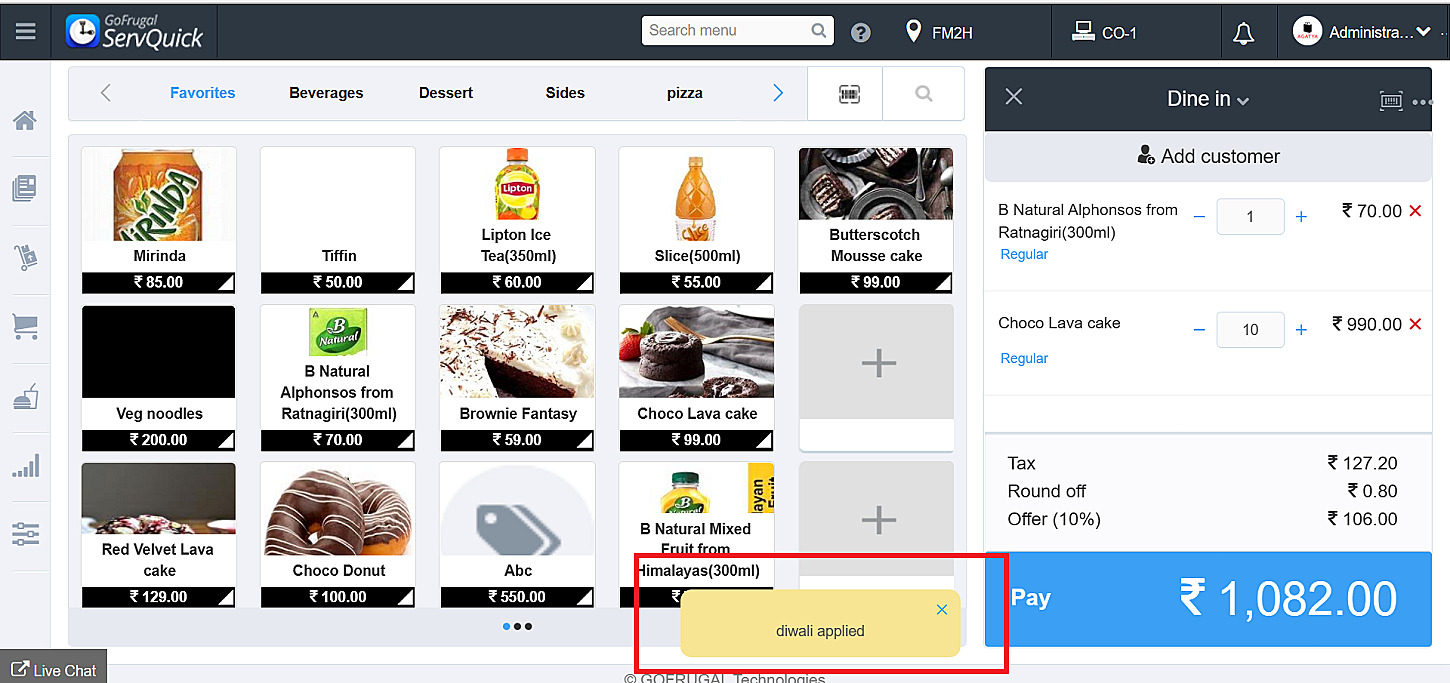Click the home icon in sidebar
1450x683 pixels.
click(x=25, y=121)
